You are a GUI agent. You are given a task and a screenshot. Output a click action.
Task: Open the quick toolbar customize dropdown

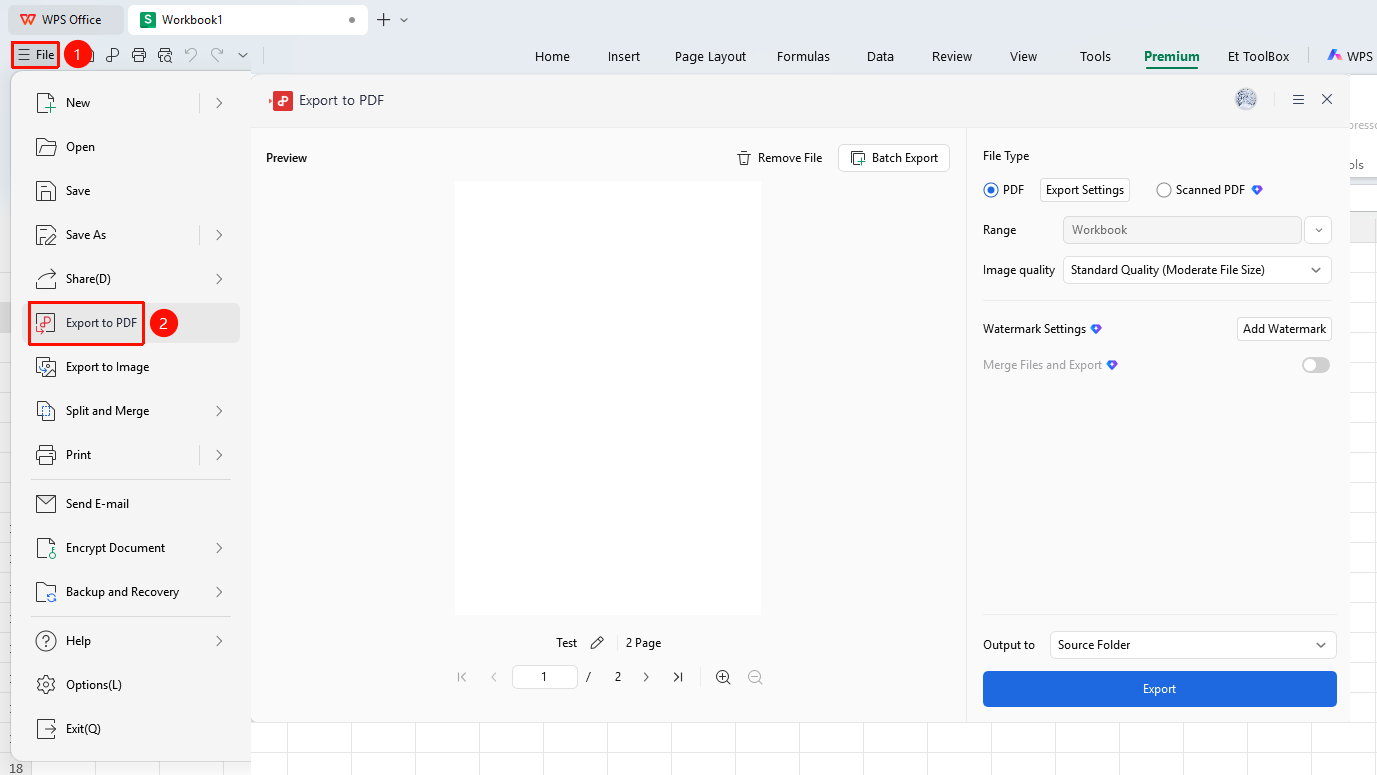[243, 55]
